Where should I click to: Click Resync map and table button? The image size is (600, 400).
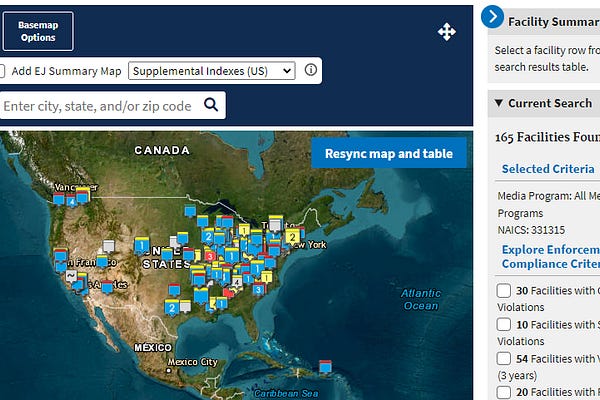pyautogui.click(x=389, y=153)
